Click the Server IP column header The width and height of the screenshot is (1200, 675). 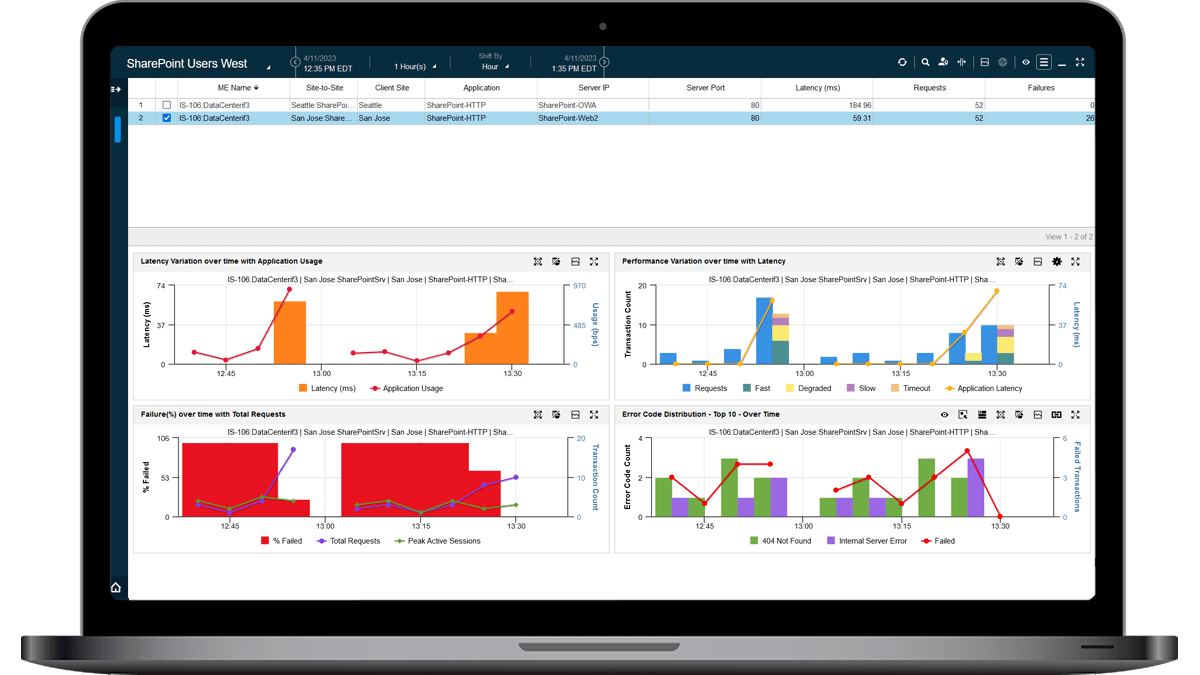[593, 88]
